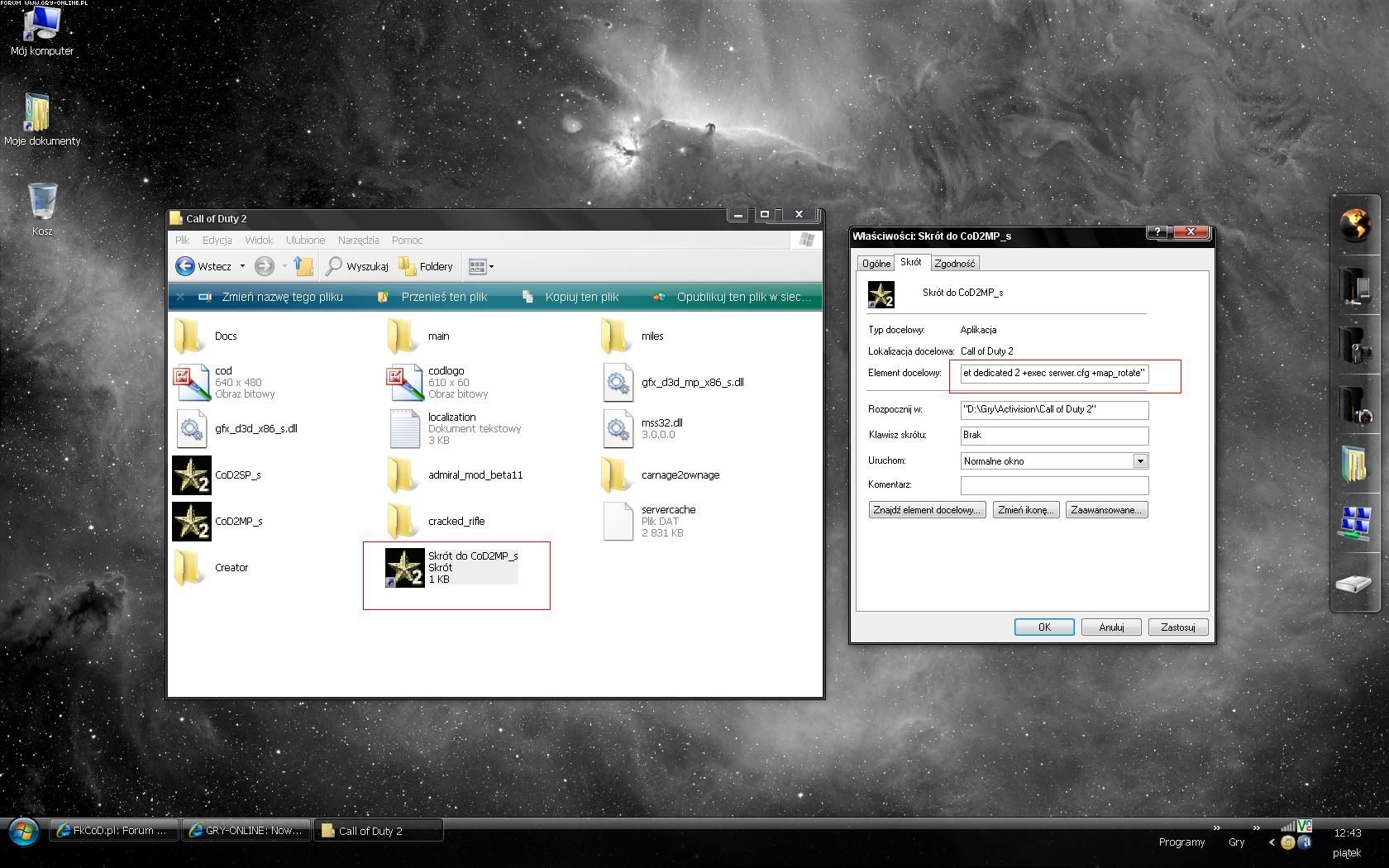
Task: Select the servercache DAT file
Action: 650,522
